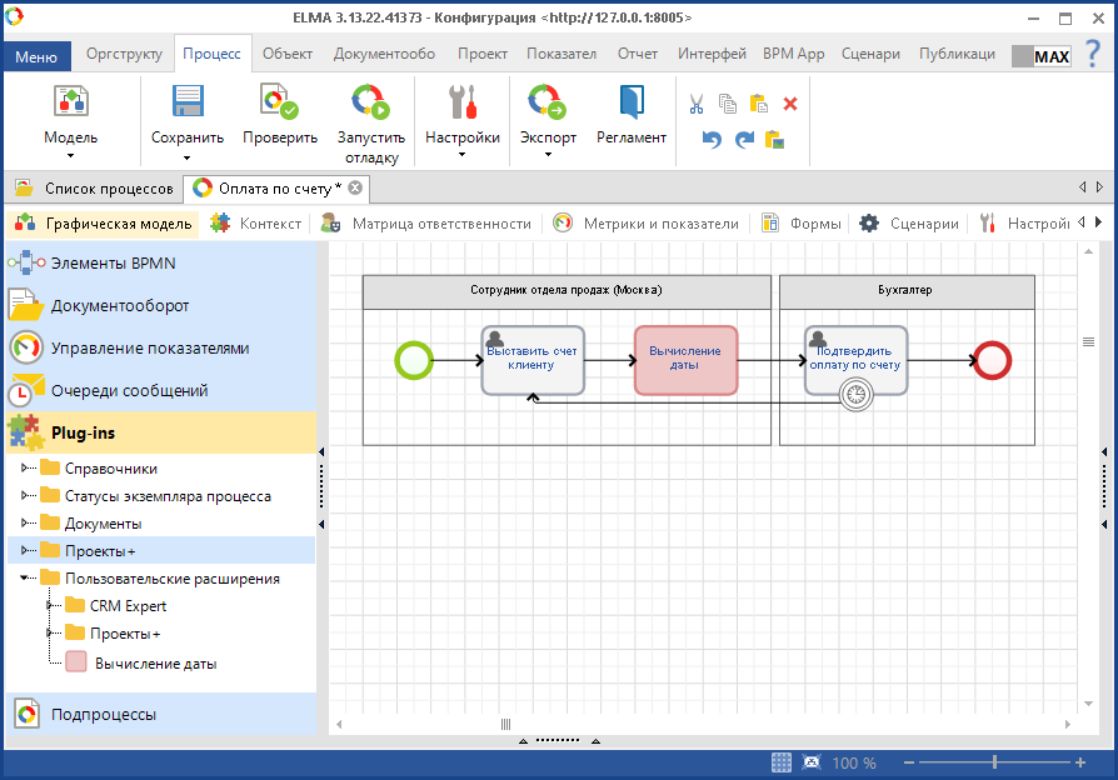
Task: Switch to the Документообо ribbon tab
Action: 384,53
